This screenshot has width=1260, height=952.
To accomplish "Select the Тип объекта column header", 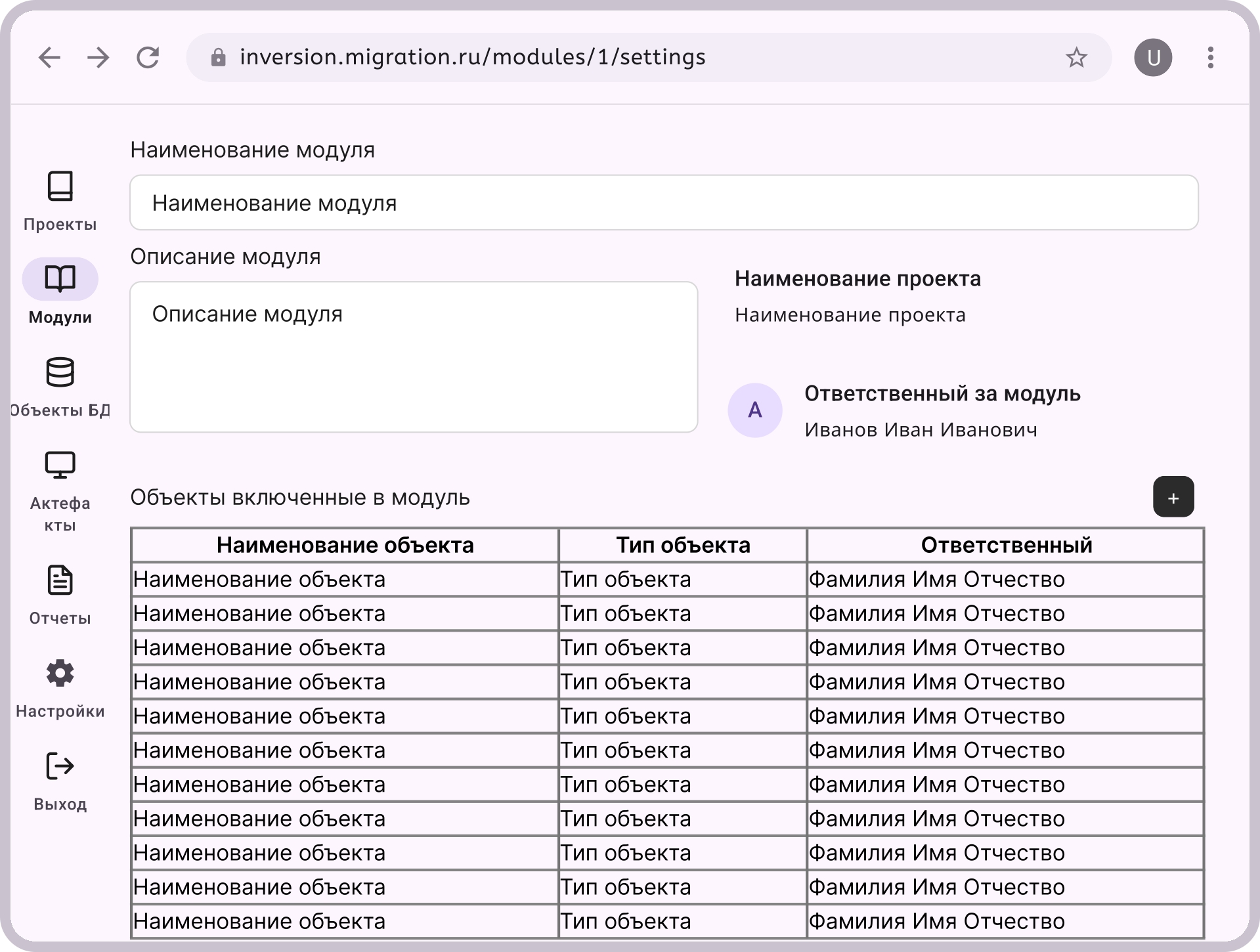I will tap(682, 545).
